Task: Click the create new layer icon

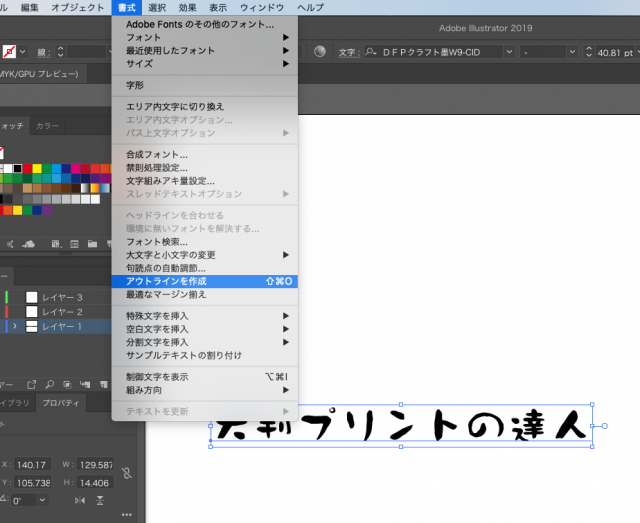Action: [x=104, y=384]
